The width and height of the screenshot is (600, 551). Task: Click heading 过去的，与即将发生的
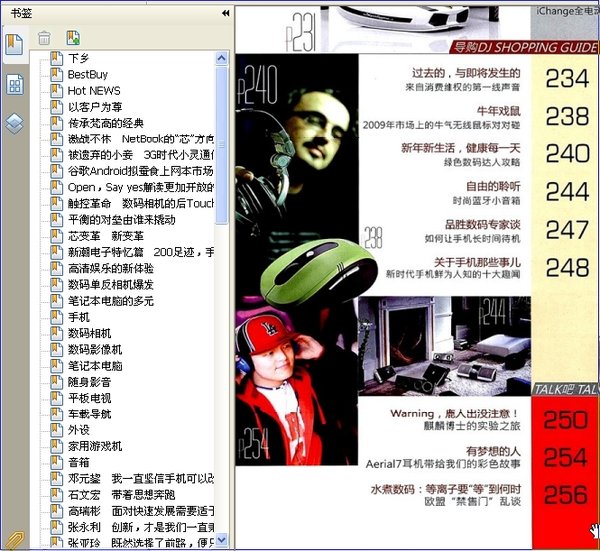(x=466, y=73)
